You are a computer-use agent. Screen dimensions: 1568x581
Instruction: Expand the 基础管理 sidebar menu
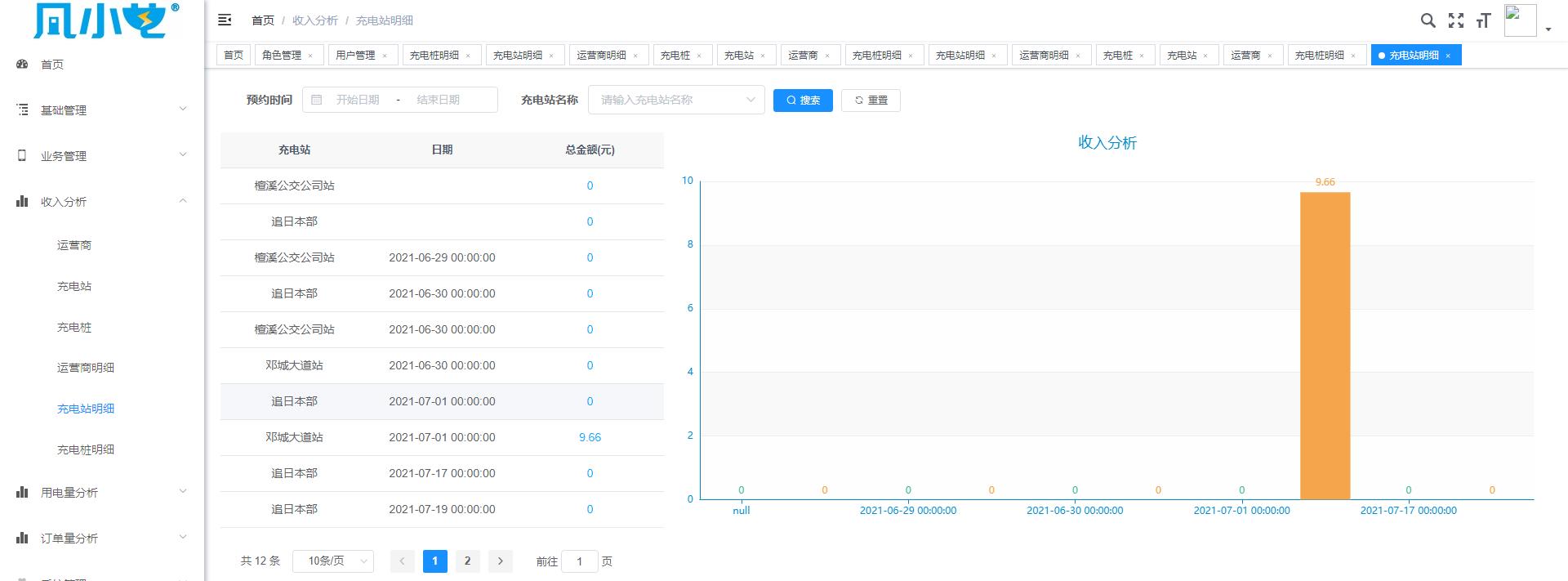102,110
